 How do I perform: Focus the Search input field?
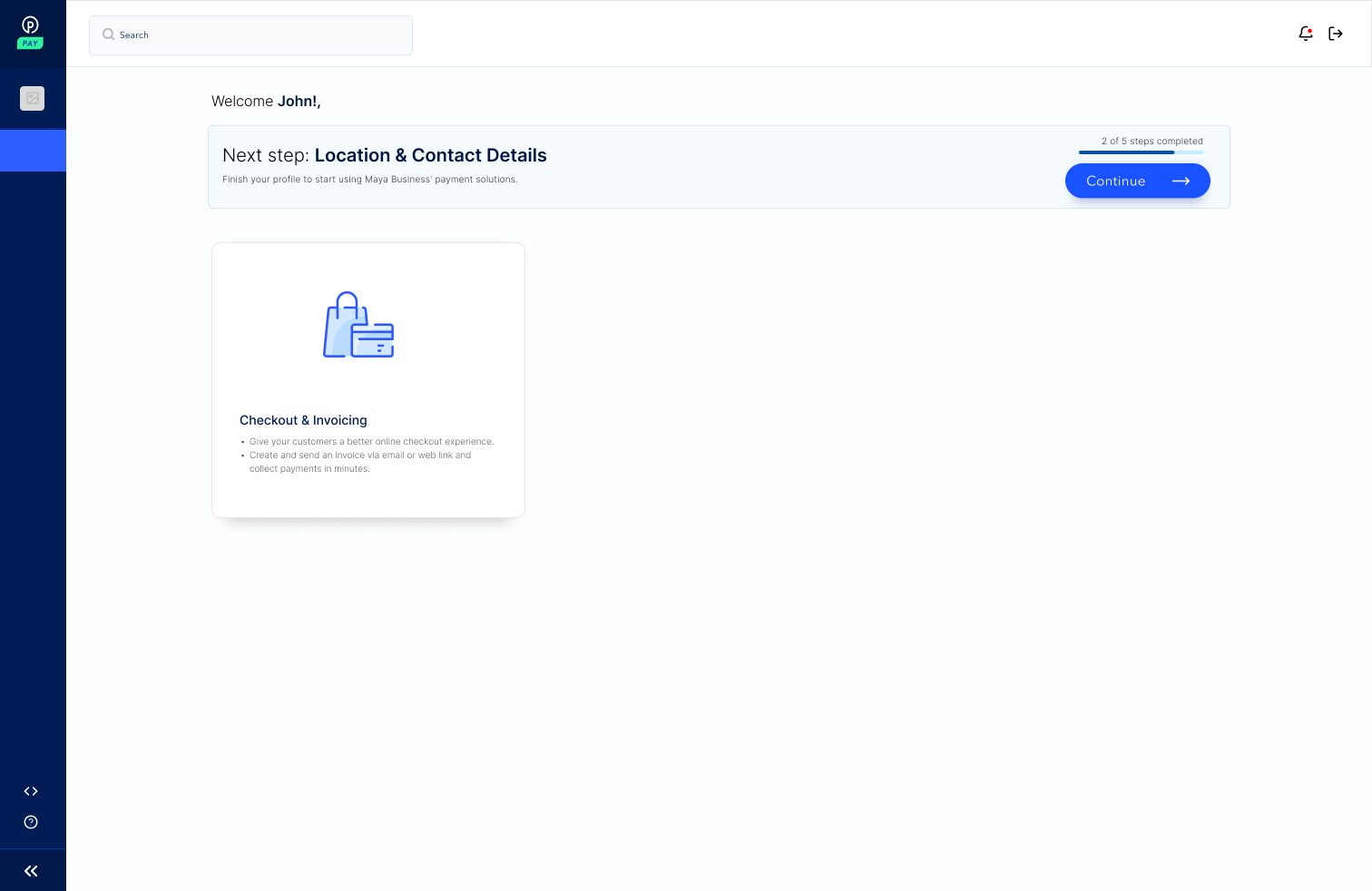[263, 35]
